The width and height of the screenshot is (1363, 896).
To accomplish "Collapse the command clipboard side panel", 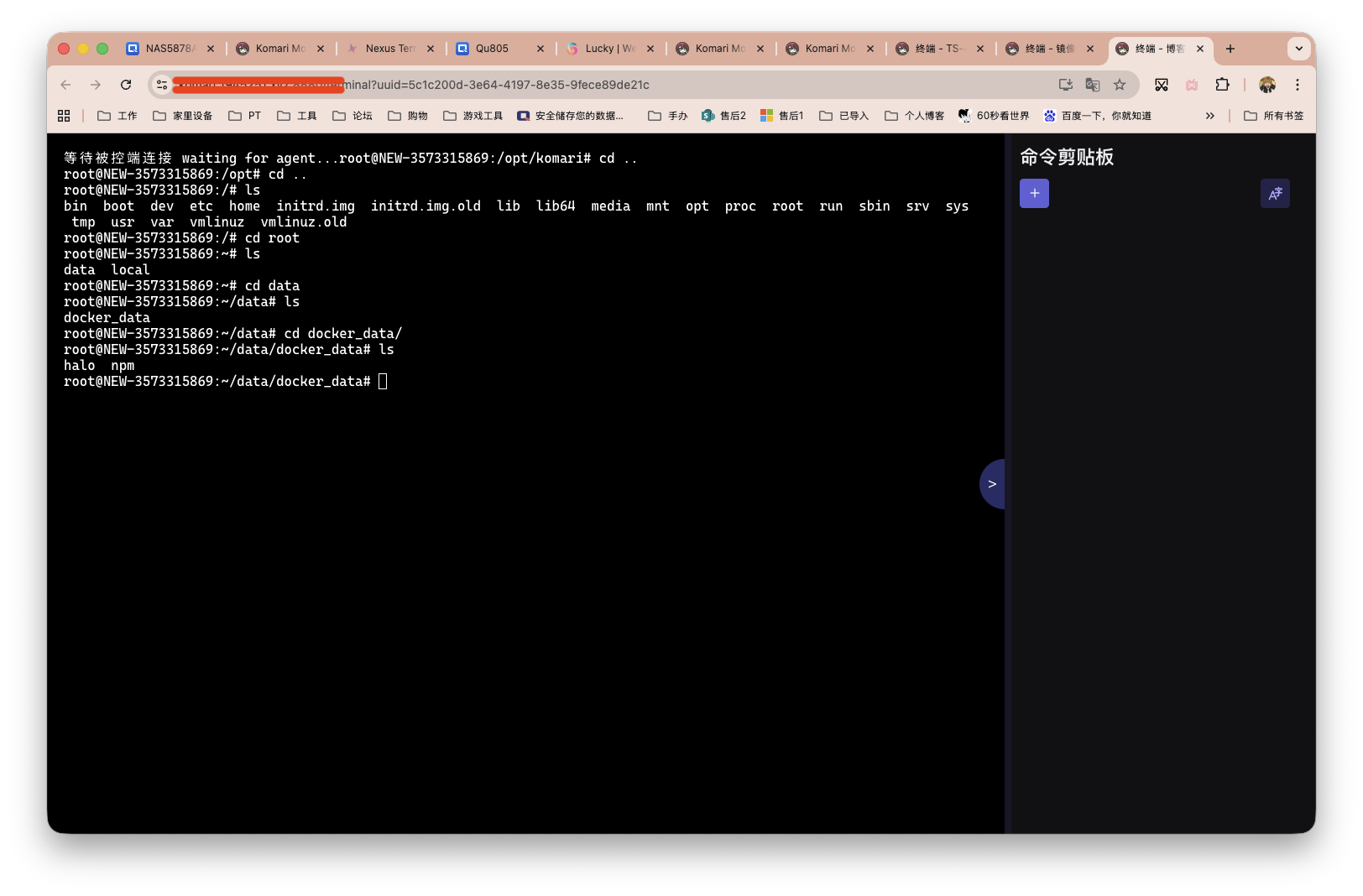I will pyautogui.click(x=991, y=484).
